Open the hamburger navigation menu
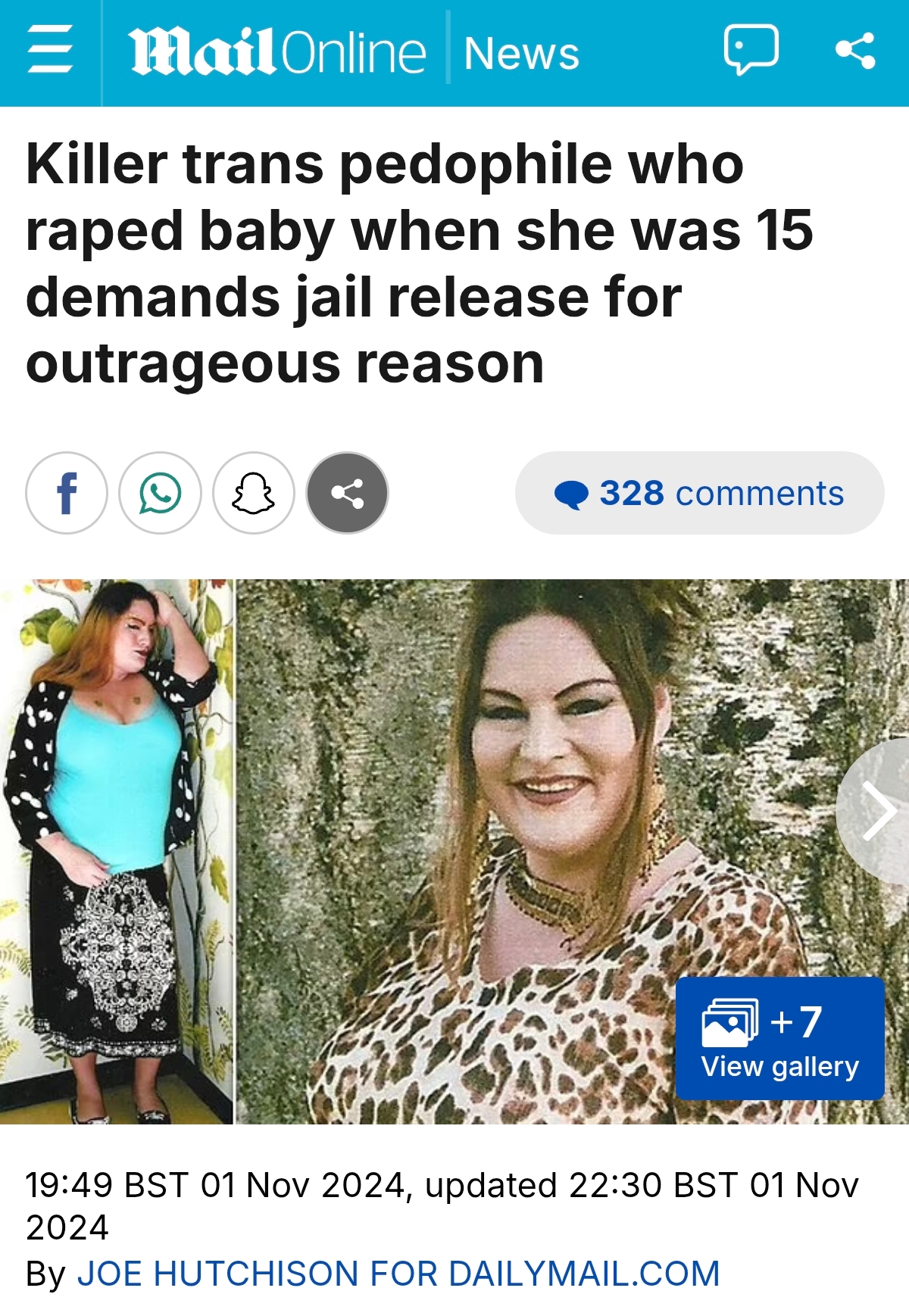Image resolution: width=909 pixels, height=1316 pixels. (50, 50)
